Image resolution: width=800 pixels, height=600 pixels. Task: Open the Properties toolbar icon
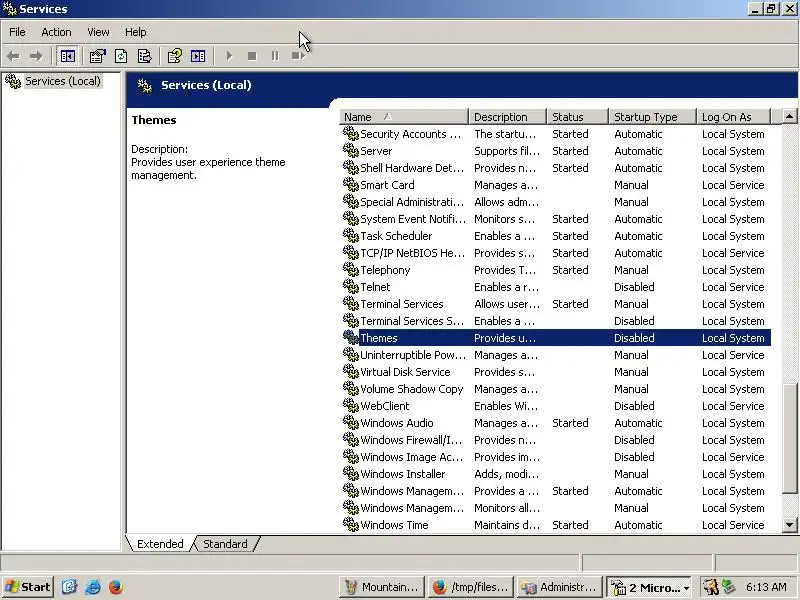pyautogui.click(x=97, y=56)
